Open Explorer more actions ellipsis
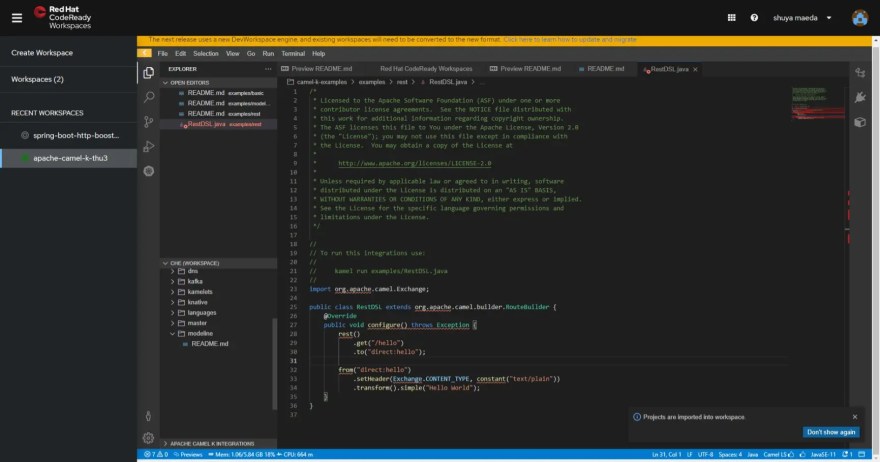The height and width of the screenshot is (462, 880). pyautogui.click(x=268, y=69)
